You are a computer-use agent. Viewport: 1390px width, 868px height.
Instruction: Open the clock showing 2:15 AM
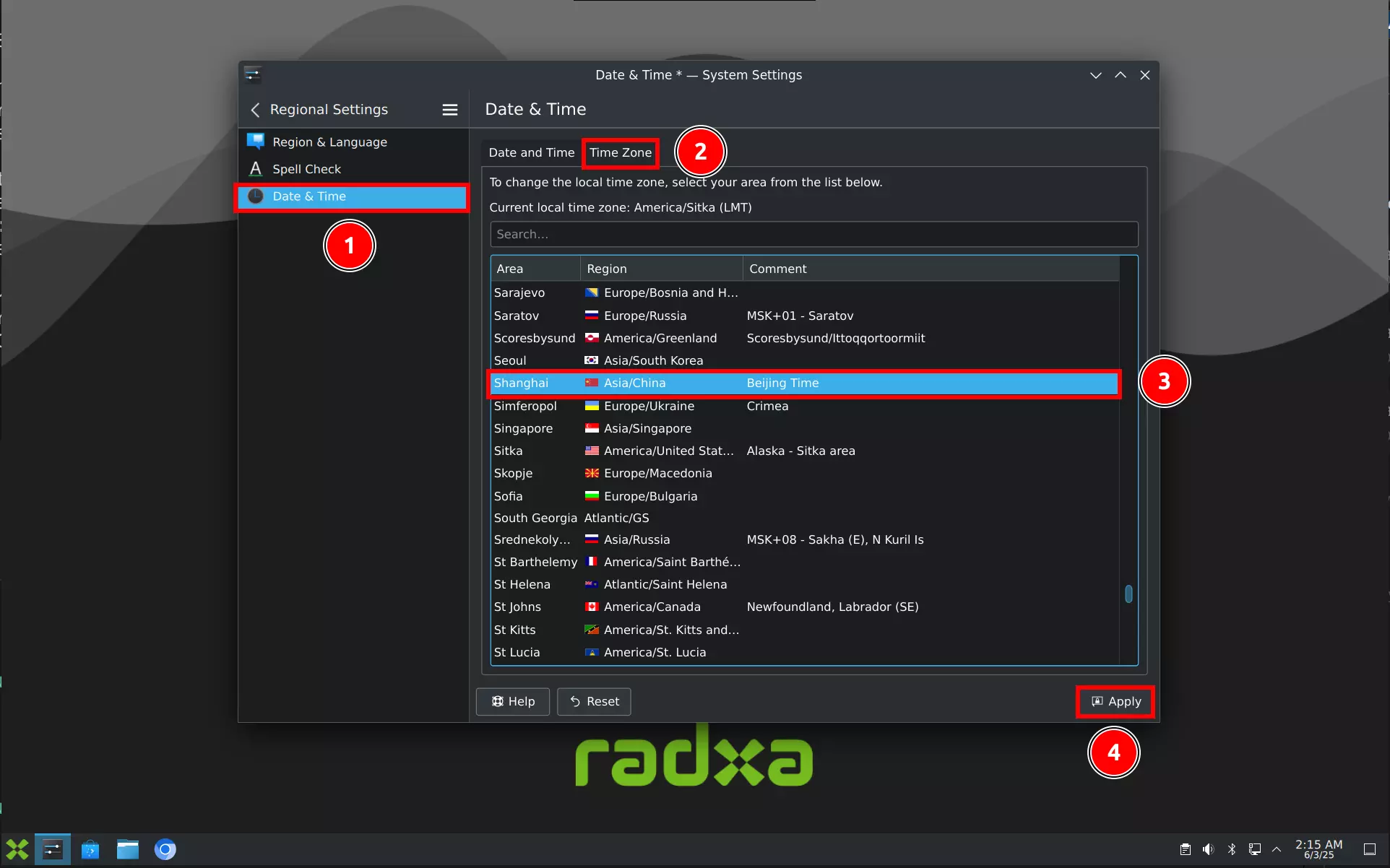click(x=1318, y=849)
